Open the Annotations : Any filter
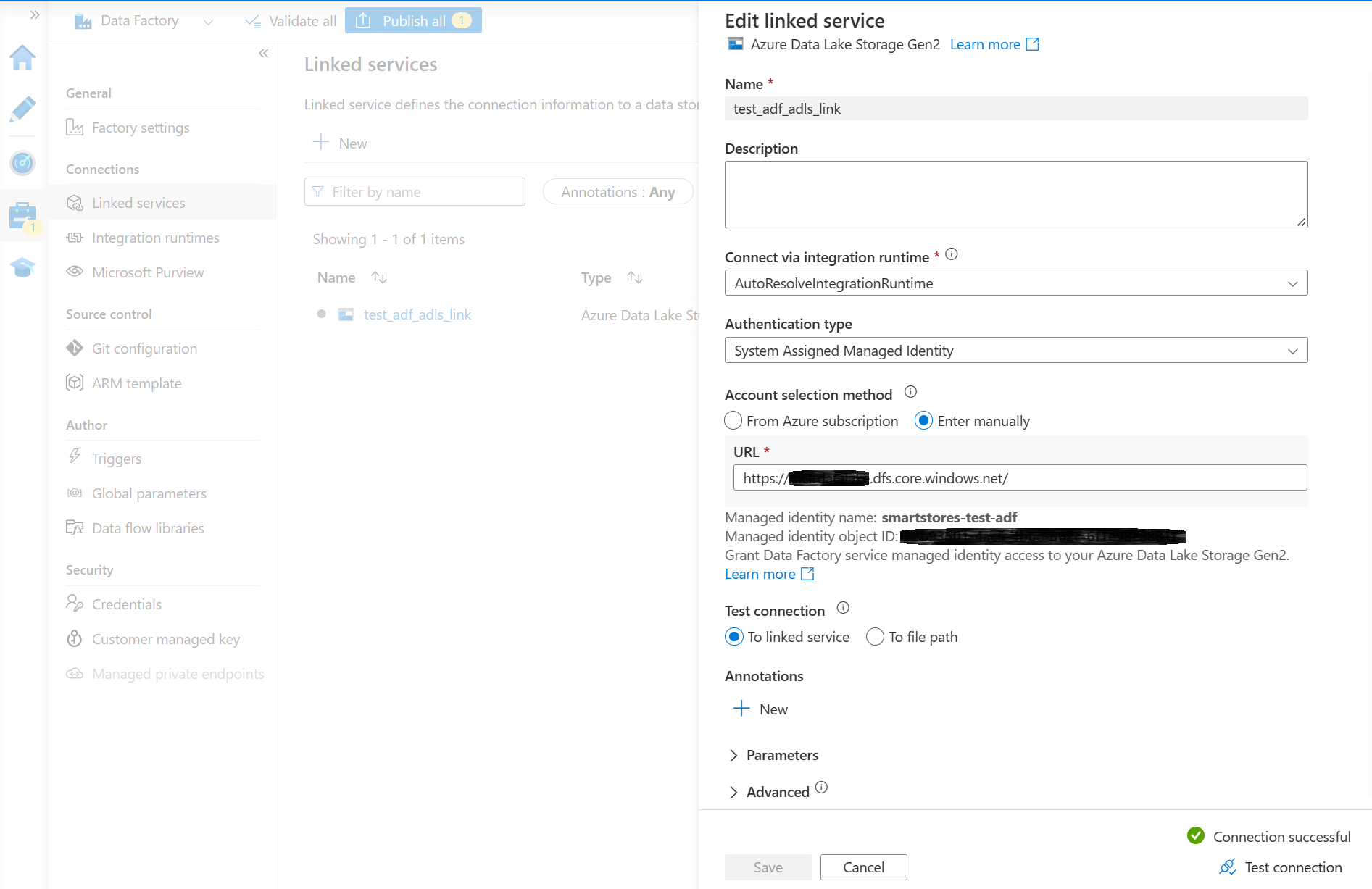 (x=618, y=192)
